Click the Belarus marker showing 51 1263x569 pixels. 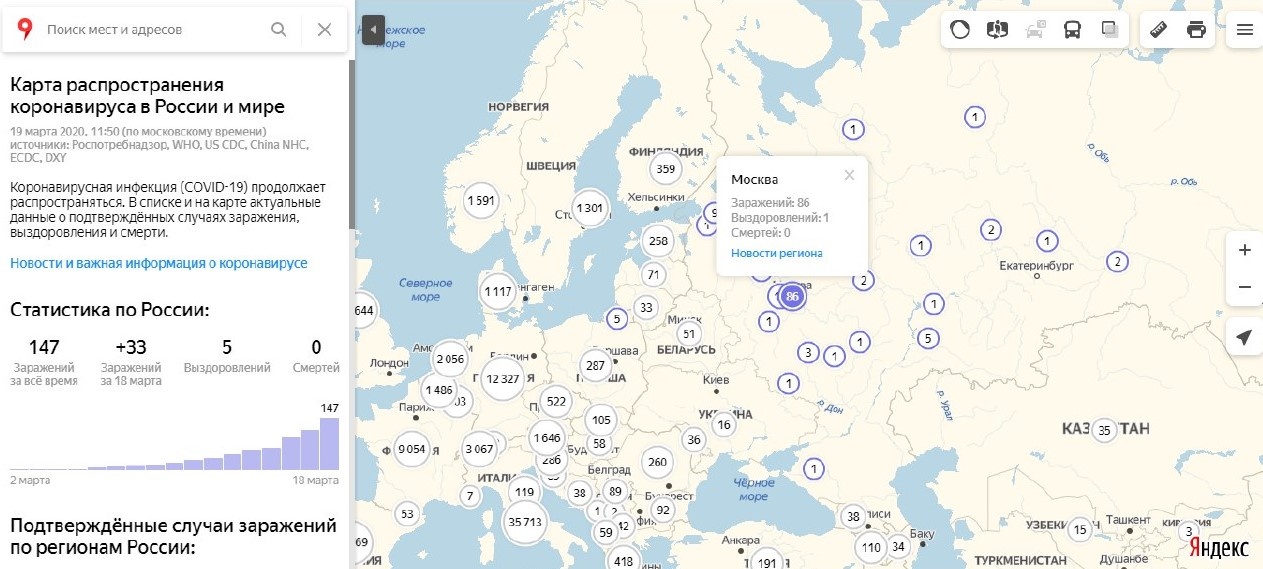(687, 333)
